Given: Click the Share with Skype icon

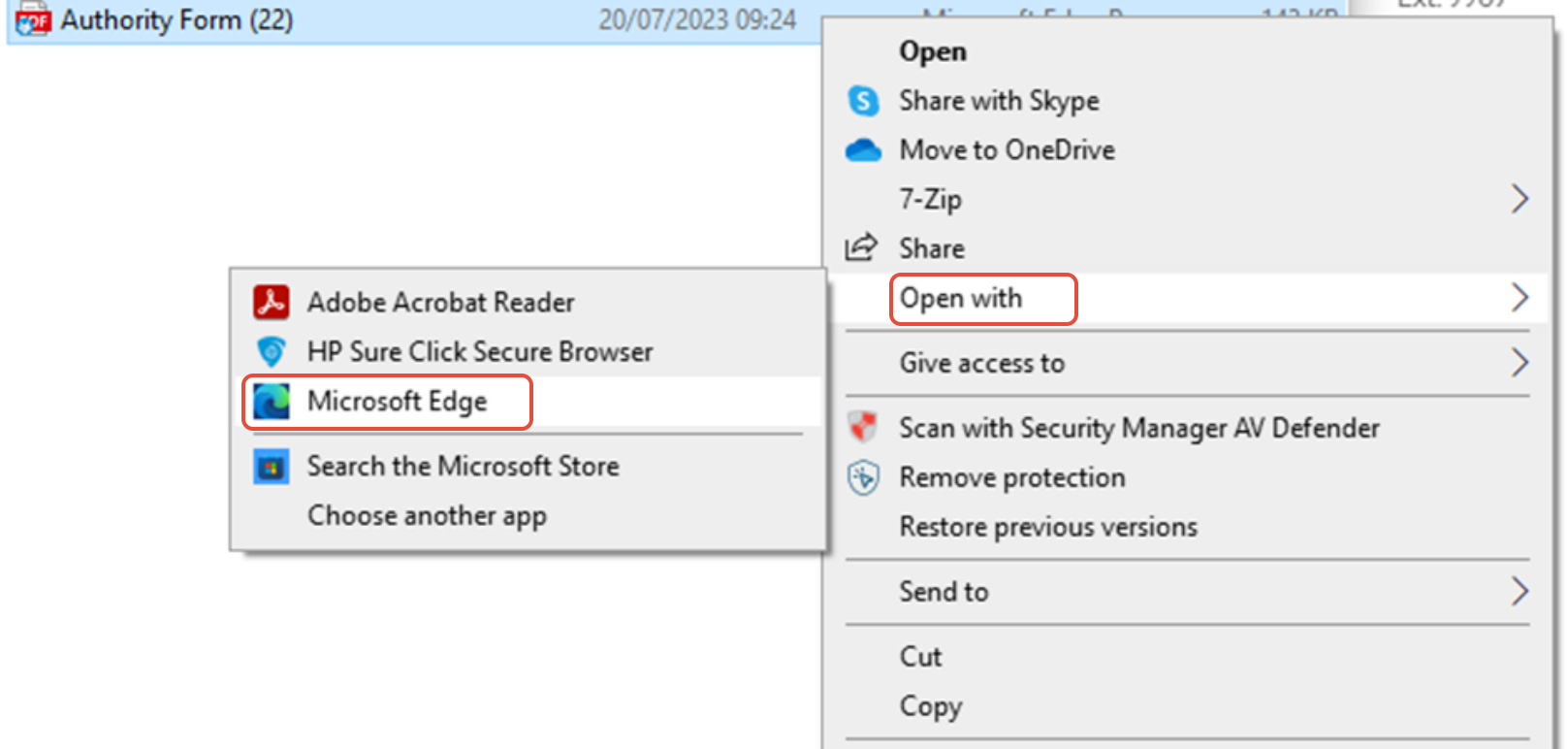Looking at the screenshot, I should coord(863,100).
